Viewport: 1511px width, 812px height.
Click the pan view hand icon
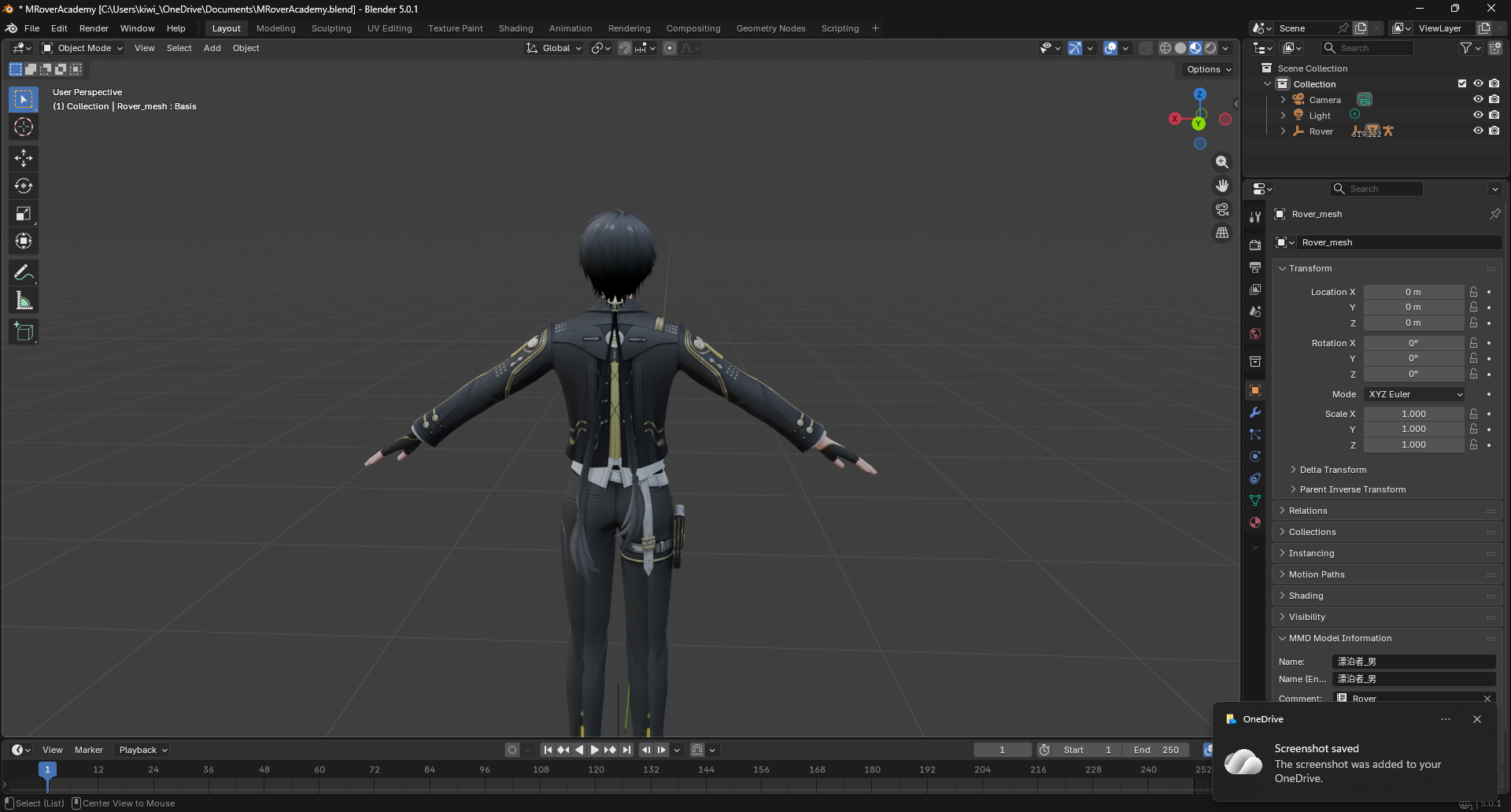click(1222, 186)
